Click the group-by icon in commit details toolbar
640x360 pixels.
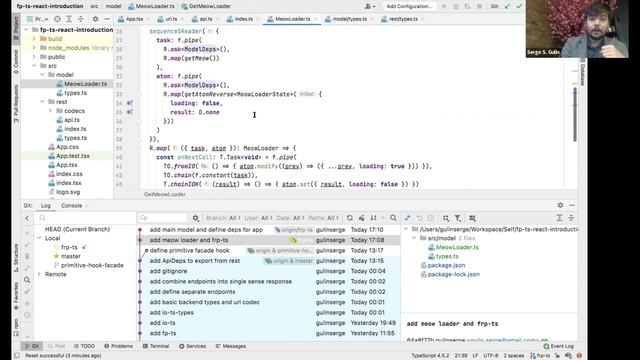[x=446, y=218]
